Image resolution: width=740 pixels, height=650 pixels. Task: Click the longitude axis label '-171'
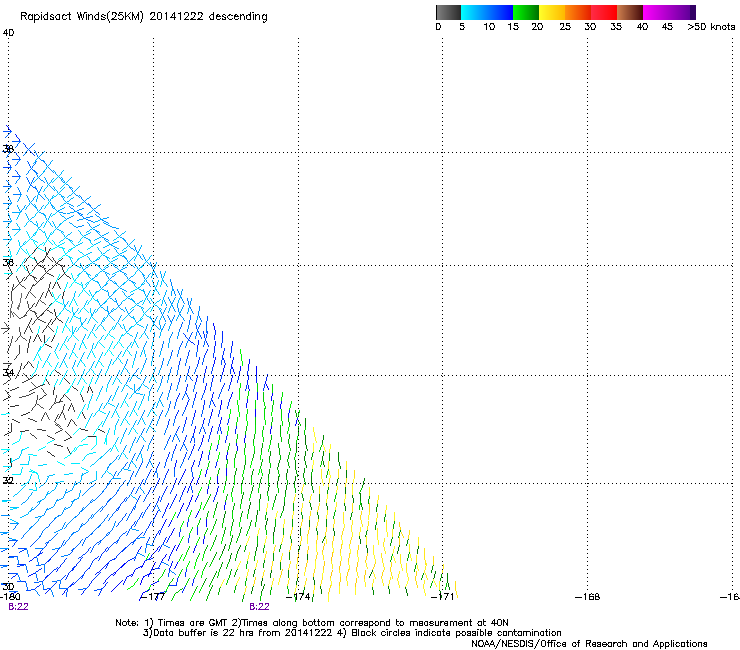click(x=443, y=597)
